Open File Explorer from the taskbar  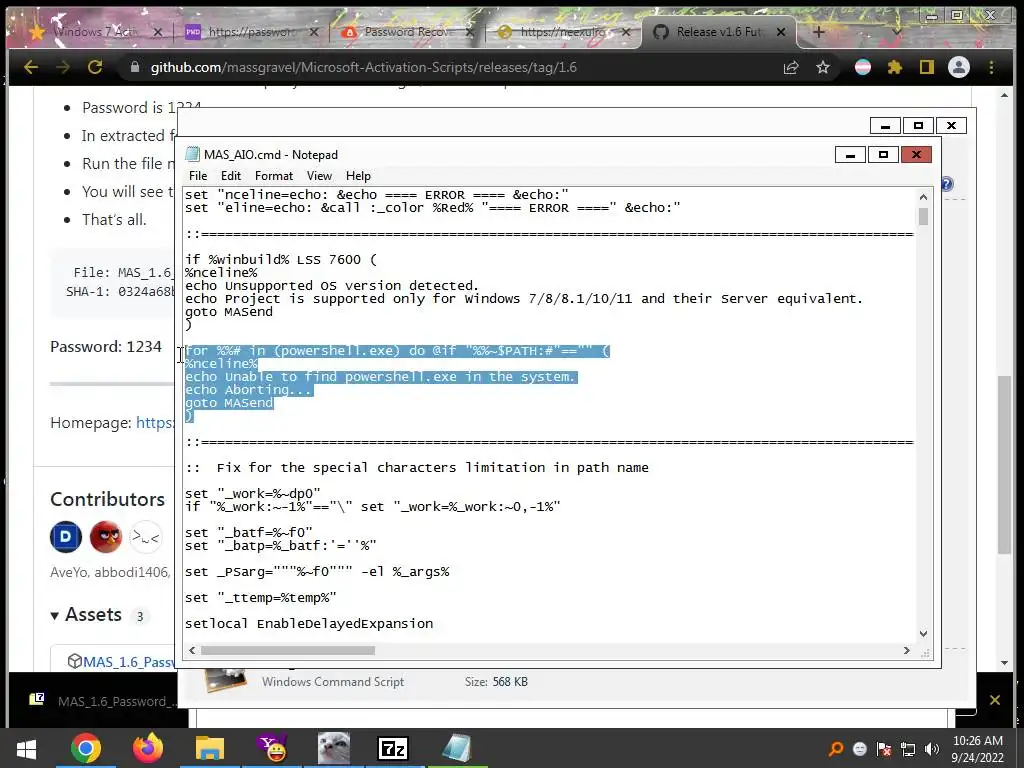tap(210, 748)
